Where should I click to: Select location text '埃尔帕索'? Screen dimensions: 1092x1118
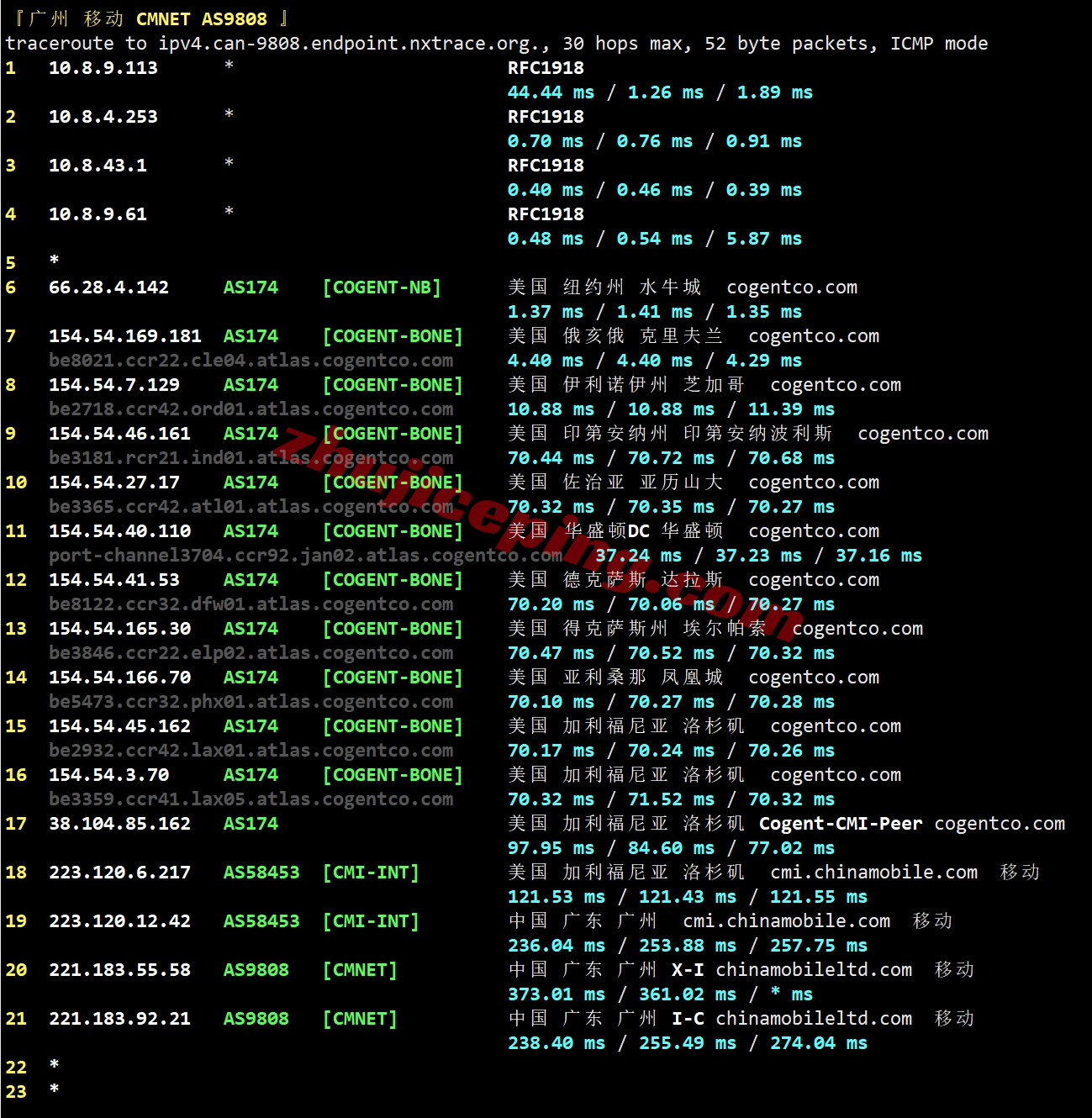(x=725, y=629)
